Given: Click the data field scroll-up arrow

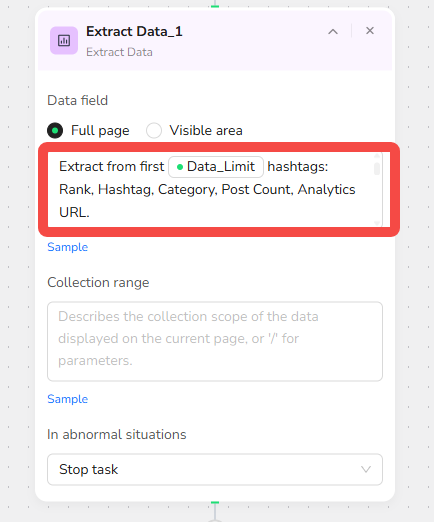Looking at the screenshot, I should click(x=377, y=156).
